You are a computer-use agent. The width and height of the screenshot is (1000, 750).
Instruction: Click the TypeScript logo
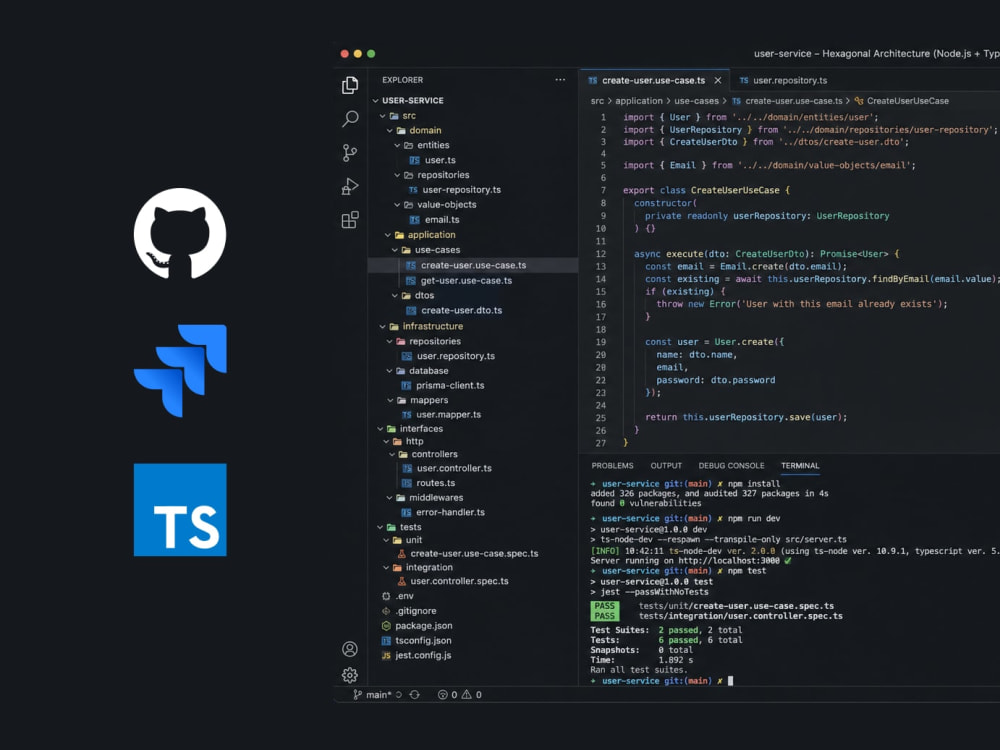(180, 510)
